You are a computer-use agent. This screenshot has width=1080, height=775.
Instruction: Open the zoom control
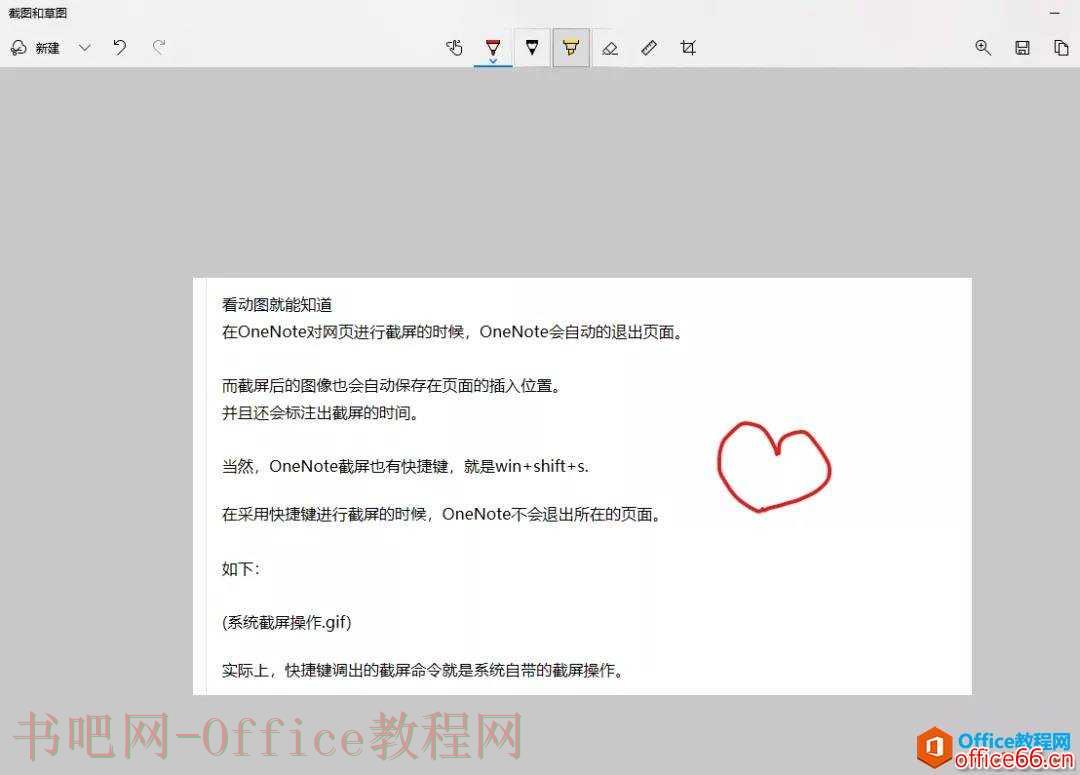pyautogui.click(x=983, y=48)
